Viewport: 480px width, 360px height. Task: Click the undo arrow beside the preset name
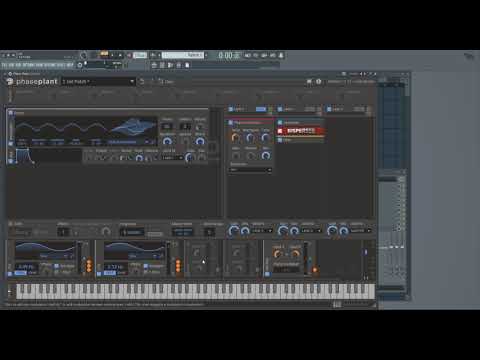142,82
